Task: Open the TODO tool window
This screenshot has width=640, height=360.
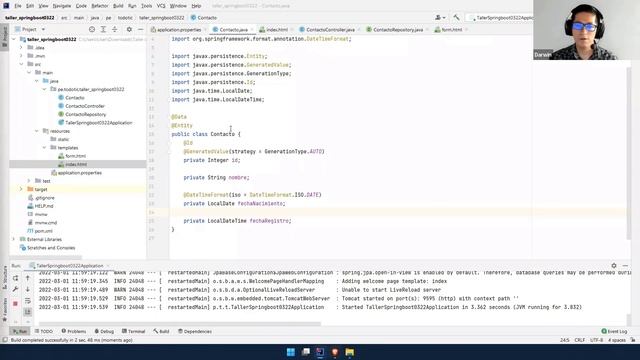Action: [x=44, y=331]
